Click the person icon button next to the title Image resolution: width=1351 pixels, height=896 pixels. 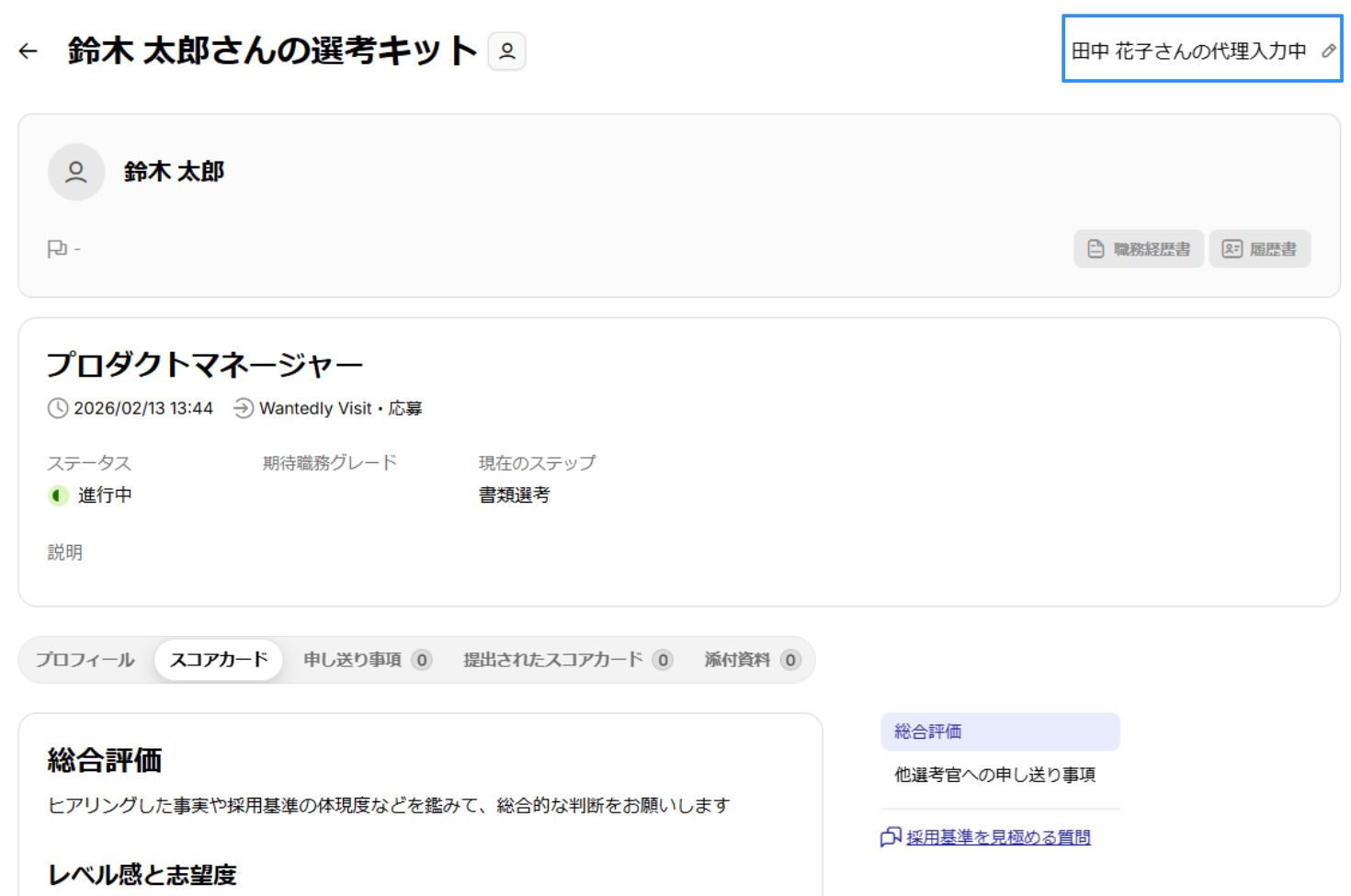[x=506, y=51]
